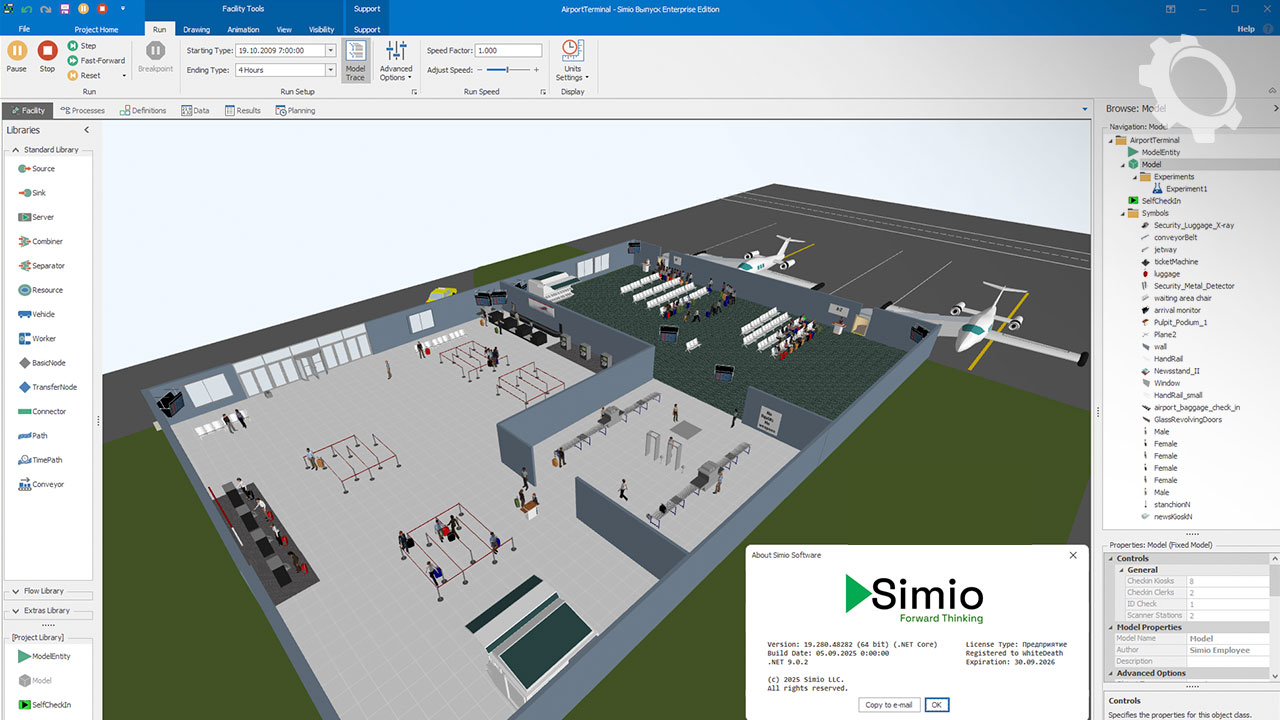Expand the Ending Type combo box
The image size is (1280, 720).
click(330, 70)
